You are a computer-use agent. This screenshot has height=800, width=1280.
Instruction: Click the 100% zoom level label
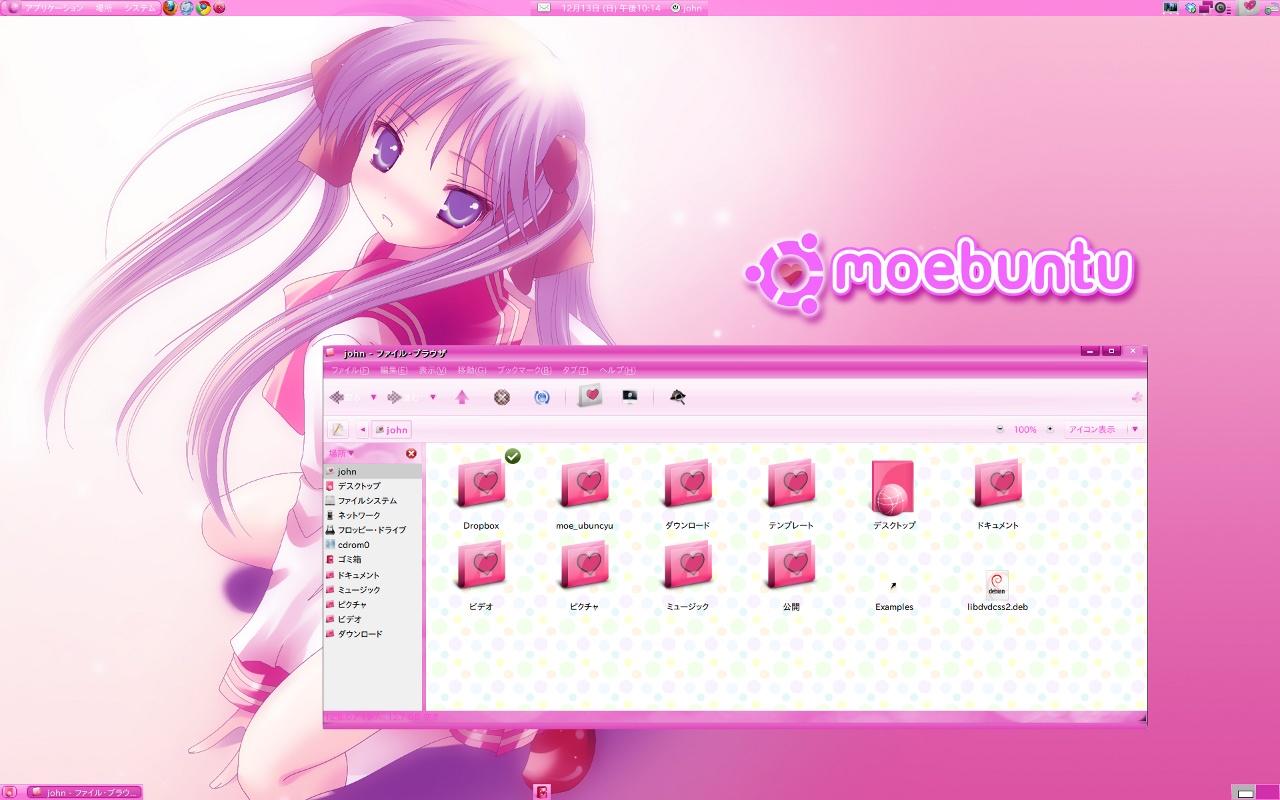click(x=1025, y=430)
